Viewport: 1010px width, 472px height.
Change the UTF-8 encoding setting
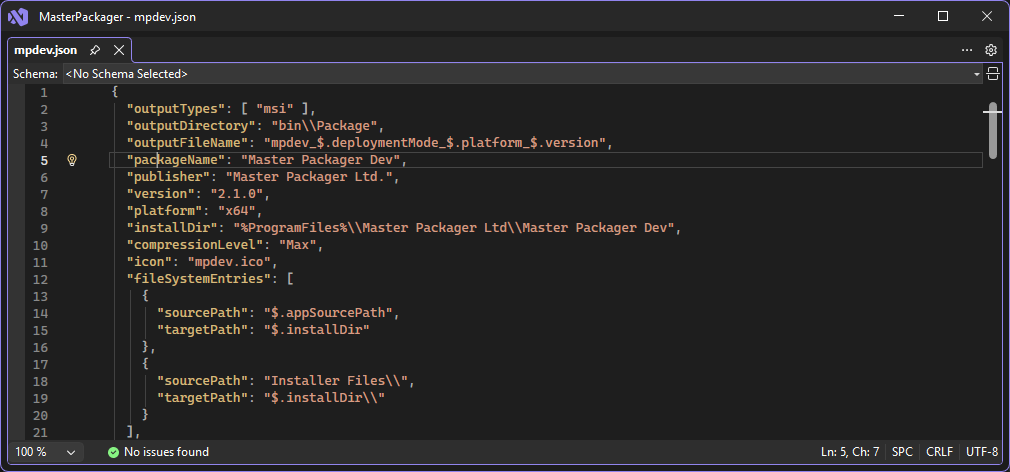coord(982,452)
